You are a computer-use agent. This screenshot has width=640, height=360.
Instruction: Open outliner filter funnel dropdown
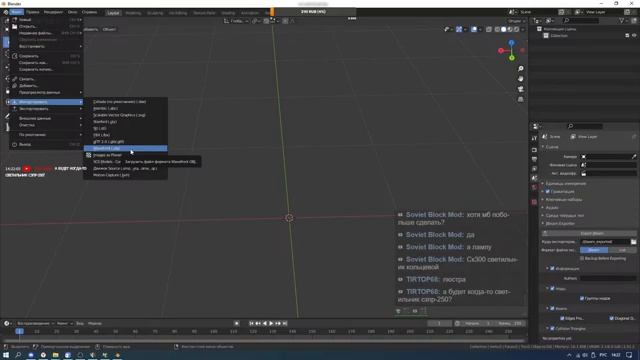point(623,20)
